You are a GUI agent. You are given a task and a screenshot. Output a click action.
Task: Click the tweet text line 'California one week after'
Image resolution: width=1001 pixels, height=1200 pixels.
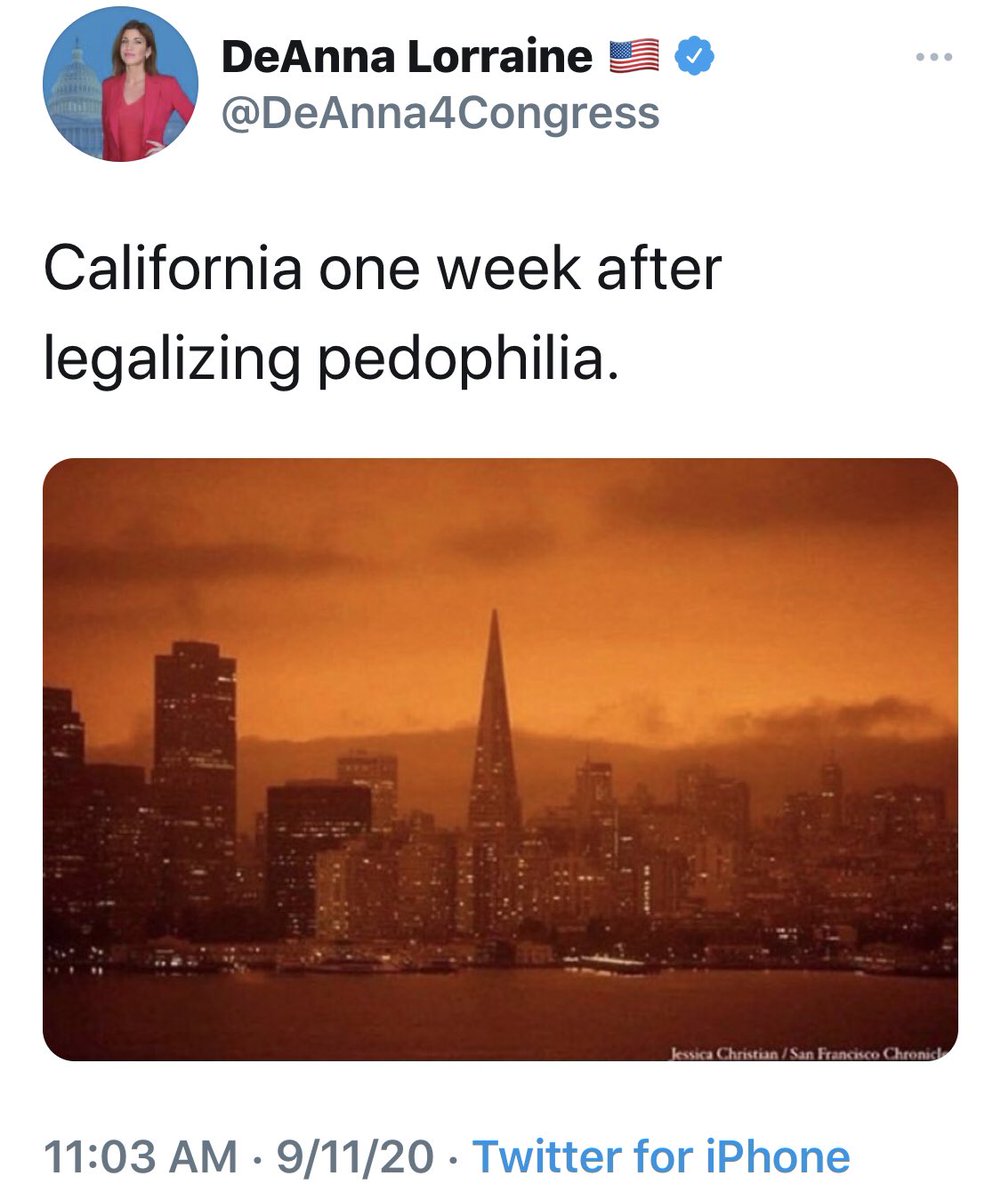click(382, 268)
